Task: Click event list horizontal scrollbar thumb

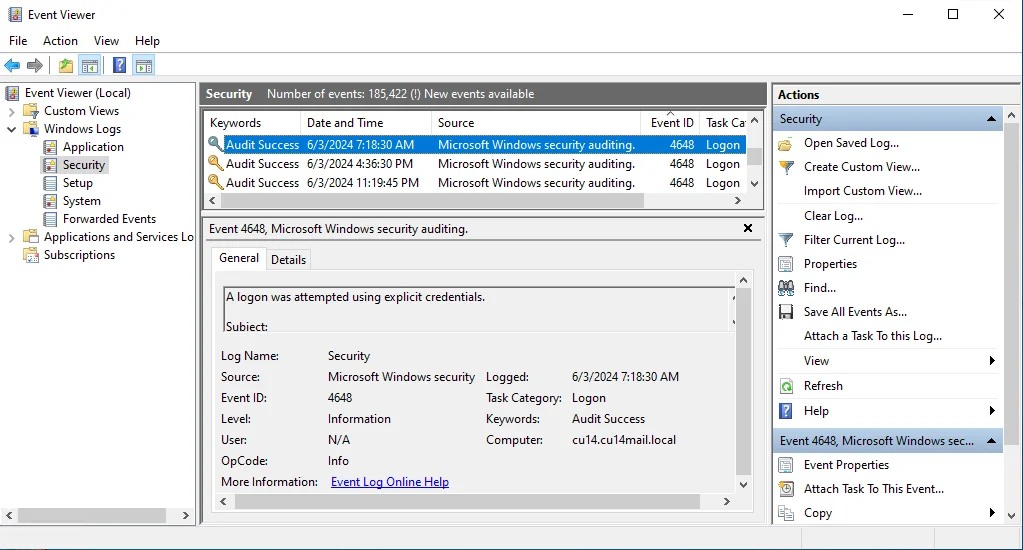Action: coord(431,200)
